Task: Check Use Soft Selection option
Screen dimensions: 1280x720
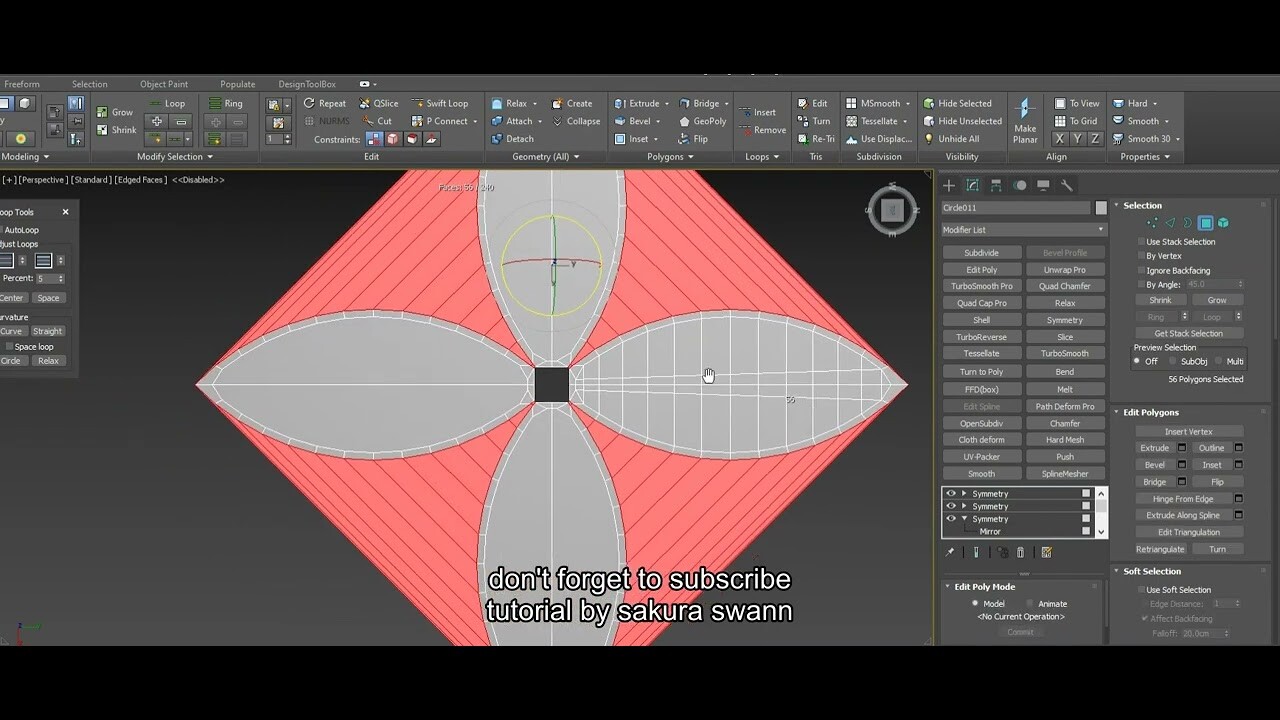Action: tap(1141, 589)
